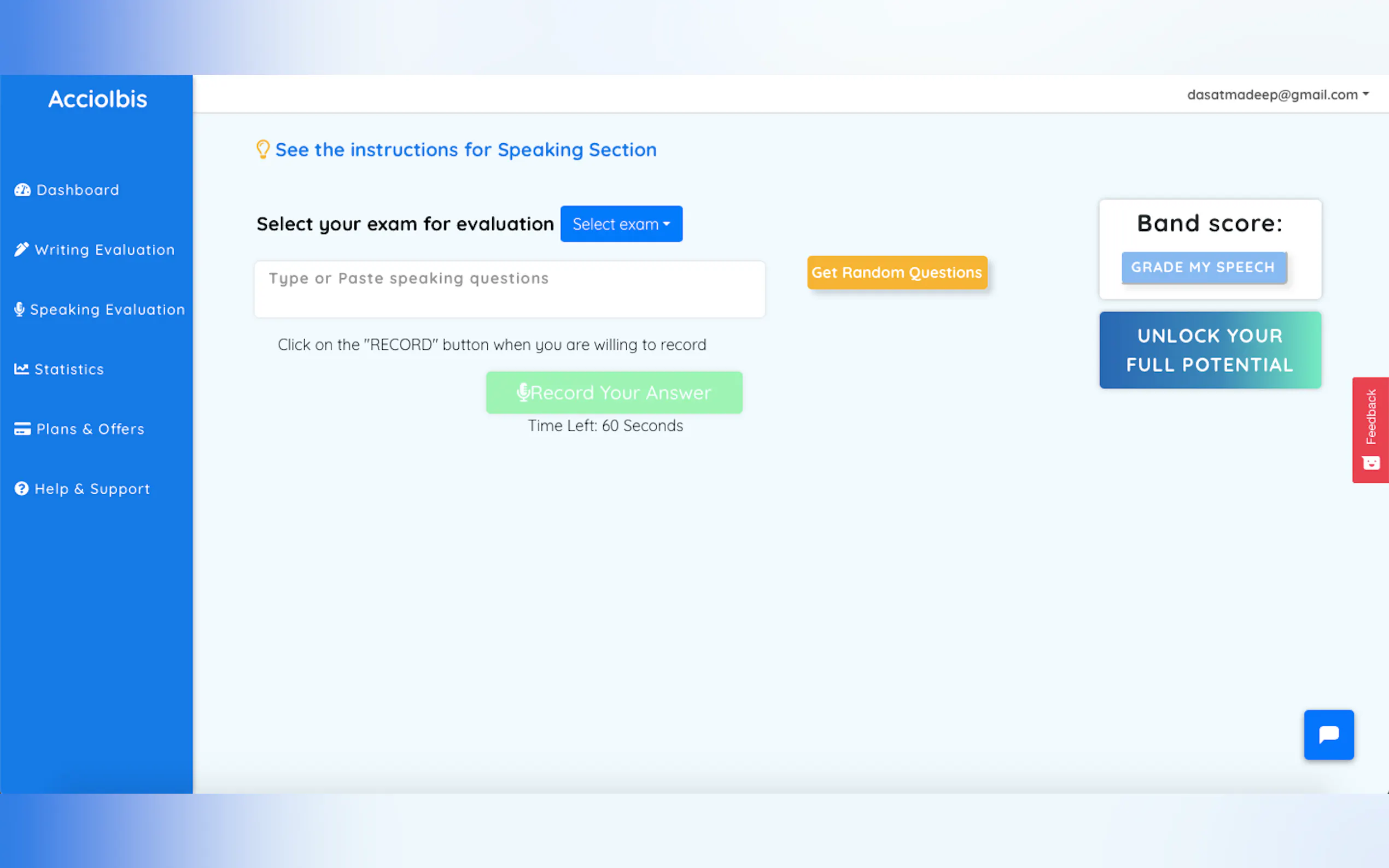Start recording with Record Your Answer

(x=613, y=392)
